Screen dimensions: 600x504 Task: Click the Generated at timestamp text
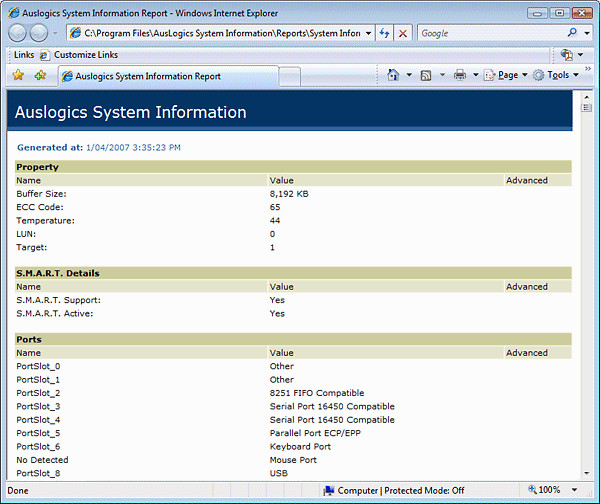[99, 147]
